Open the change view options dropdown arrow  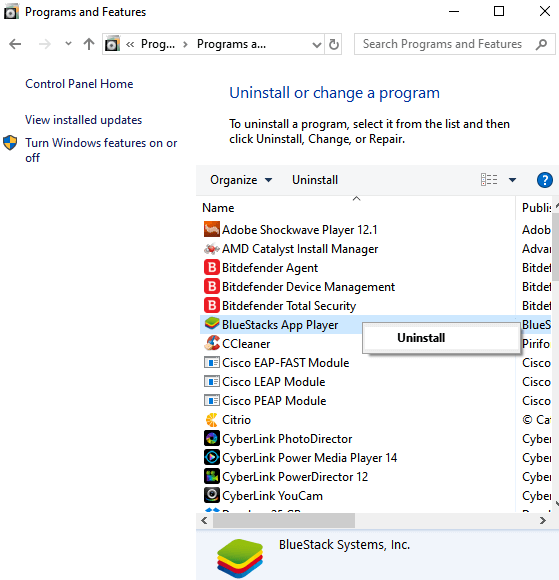(x=512, y=180)
